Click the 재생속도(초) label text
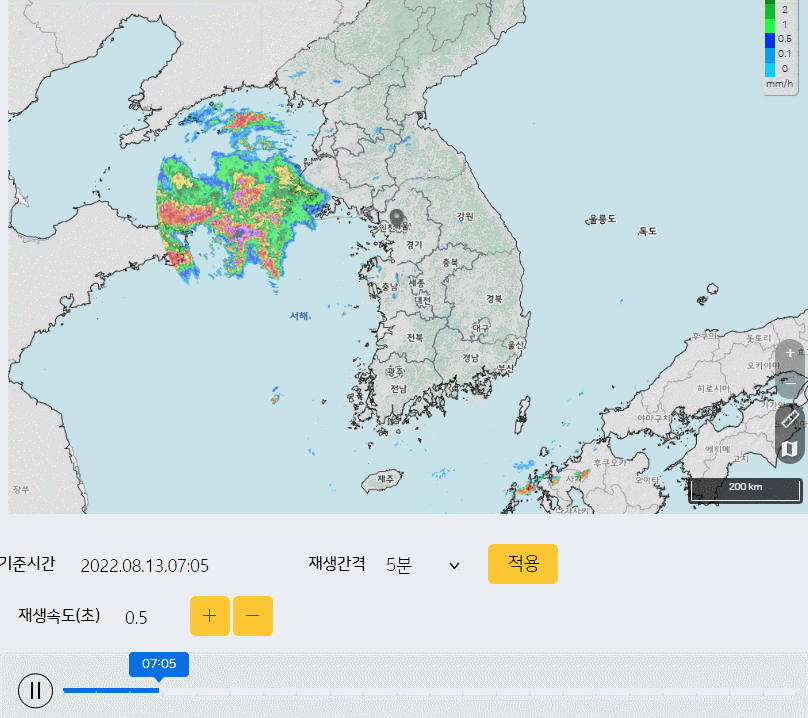This screenshot has height=718, width=808. pos(59,615)
